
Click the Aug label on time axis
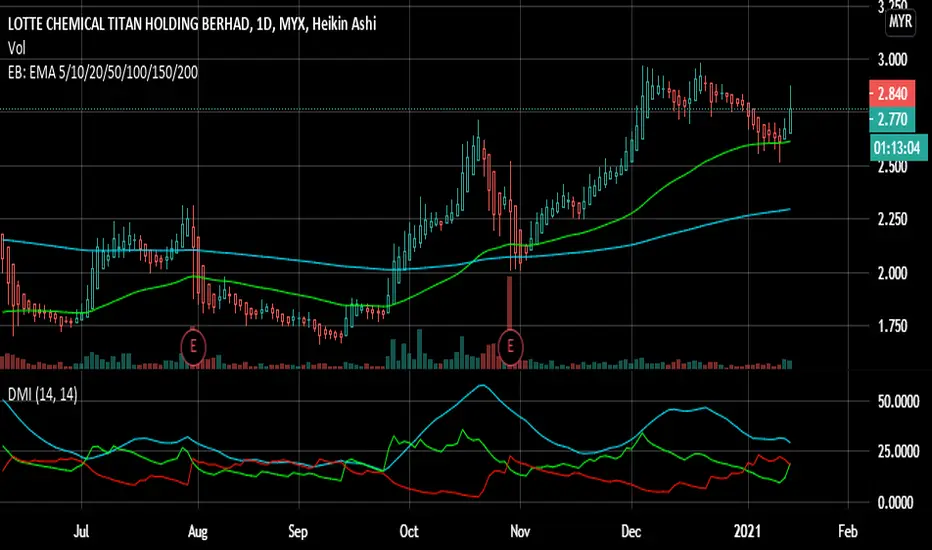(198, 531)
